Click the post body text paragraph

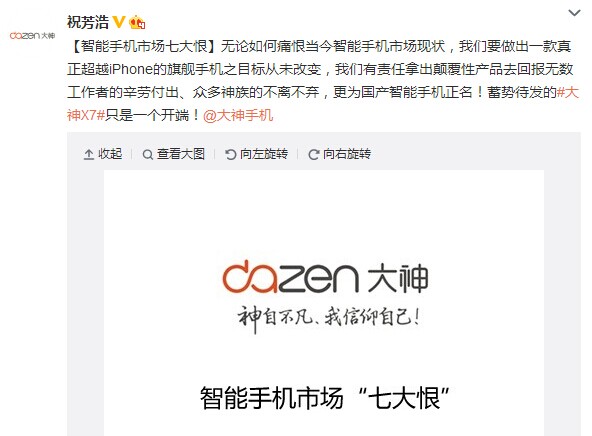[x=323, y=80]
